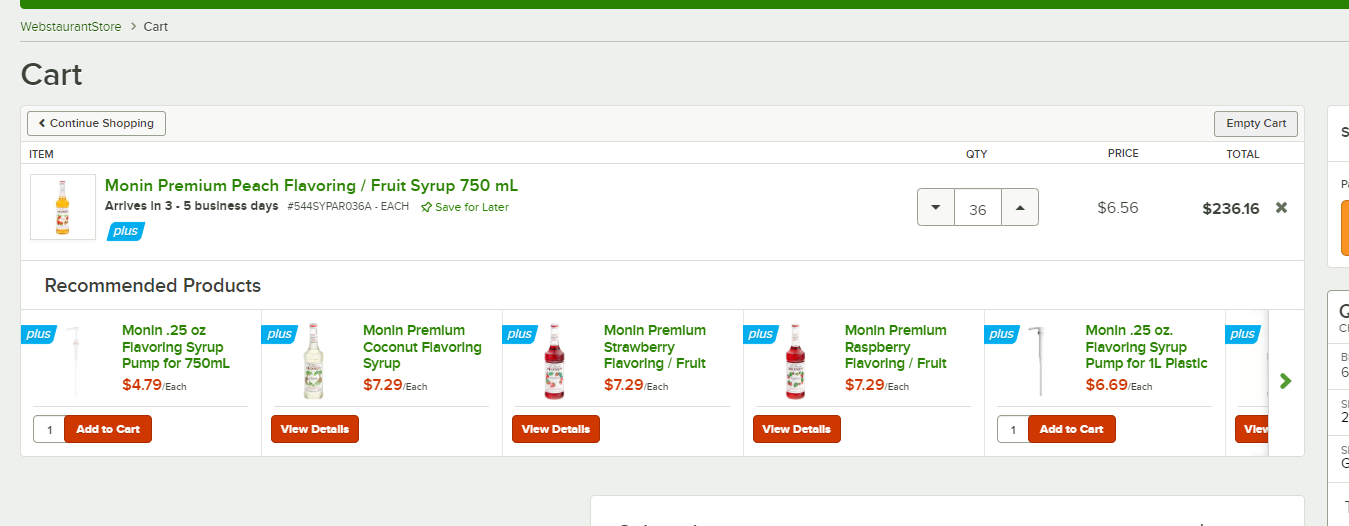Decrease peach syrup quantity with down arrow
Viewport: 1349px width, 526px height.
pos(936,208)
